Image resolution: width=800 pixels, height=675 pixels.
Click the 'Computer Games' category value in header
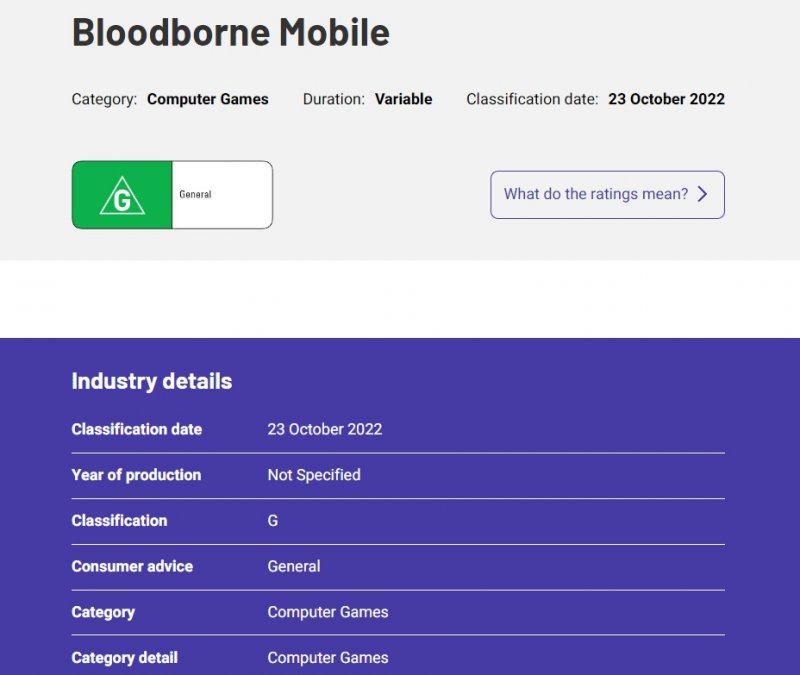208,99
